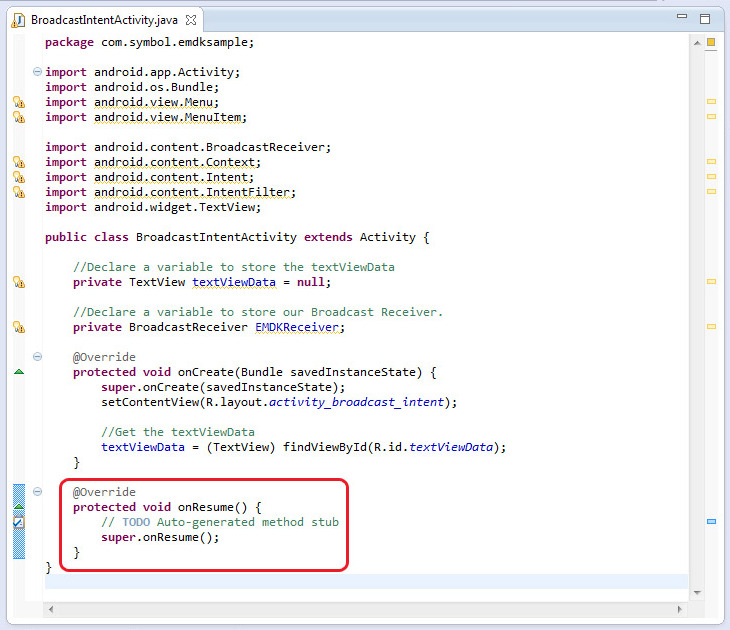Click the TODO task marker in left gutter
This screenshot has height=630, width=730.
(x=18, y=522)
